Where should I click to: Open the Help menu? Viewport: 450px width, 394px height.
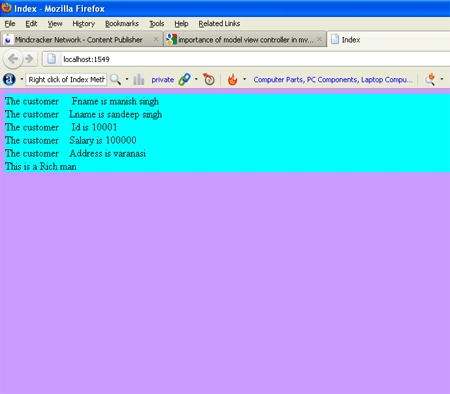click(181, 24)
